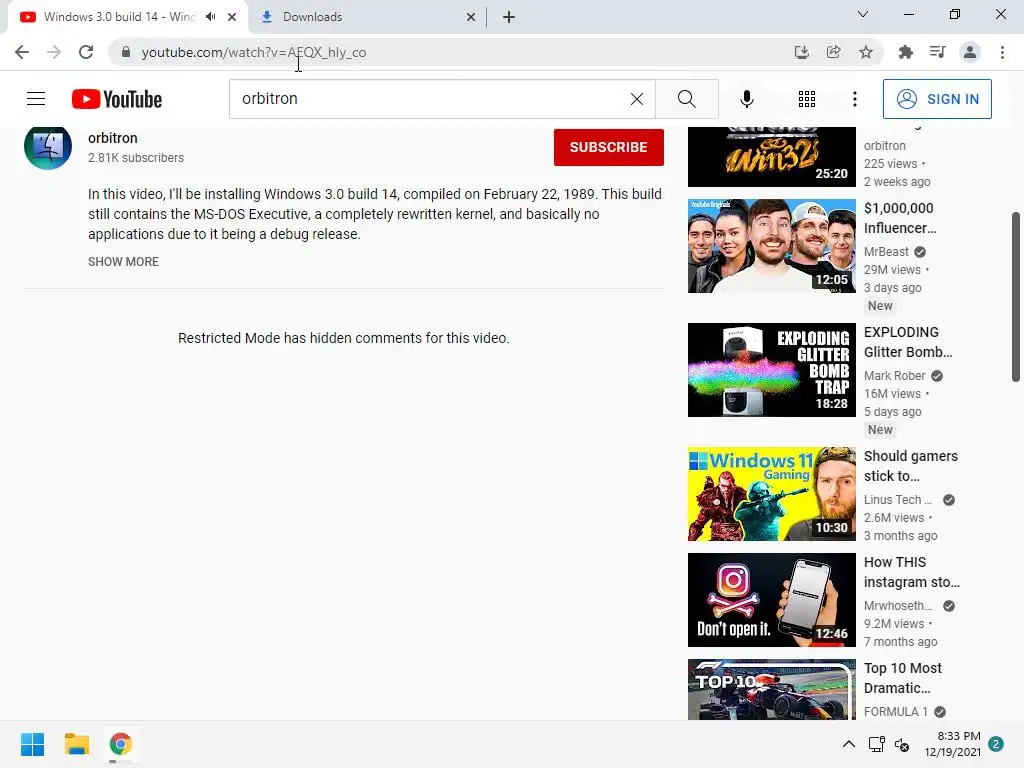Show hidden system tray icons
1024x768 pixels.
click(848, 744)
